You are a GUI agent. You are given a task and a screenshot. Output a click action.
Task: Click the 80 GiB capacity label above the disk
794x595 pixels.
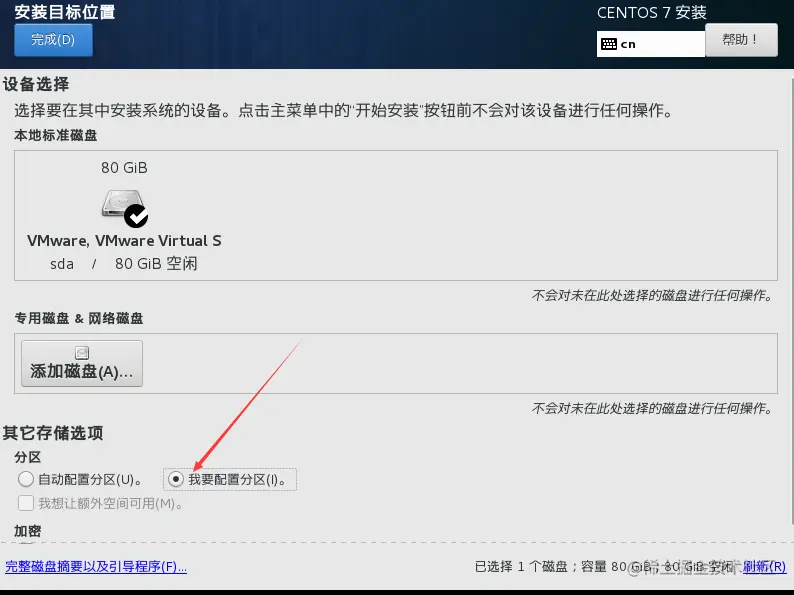tap(124, 168)
